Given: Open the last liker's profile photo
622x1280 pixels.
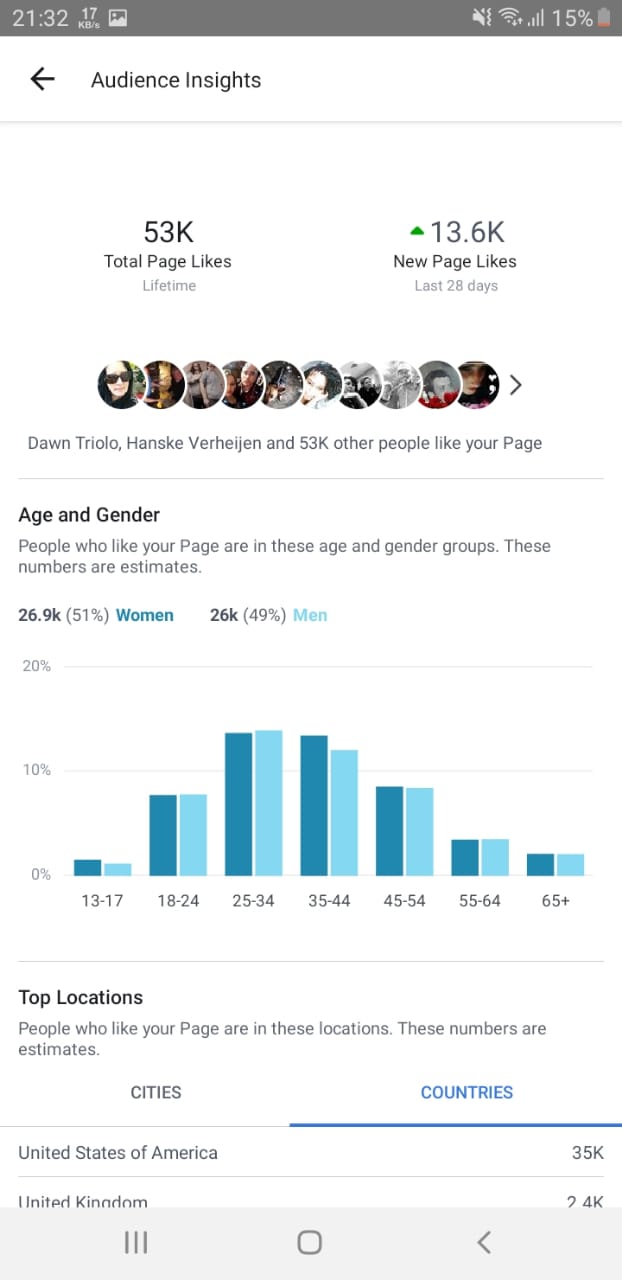Looking at the screenshot, I should tap(477, 385).
